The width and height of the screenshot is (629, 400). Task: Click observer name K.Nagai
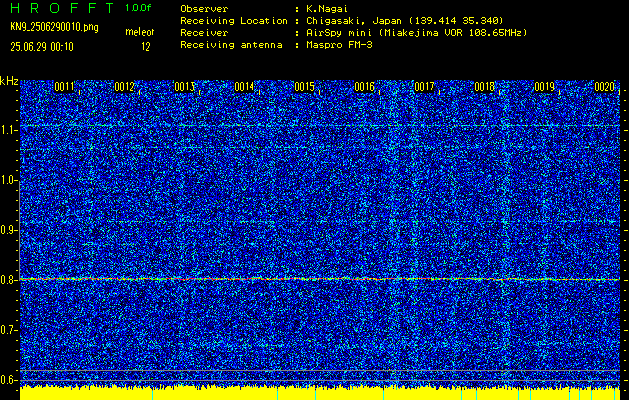tap(327, 9)
